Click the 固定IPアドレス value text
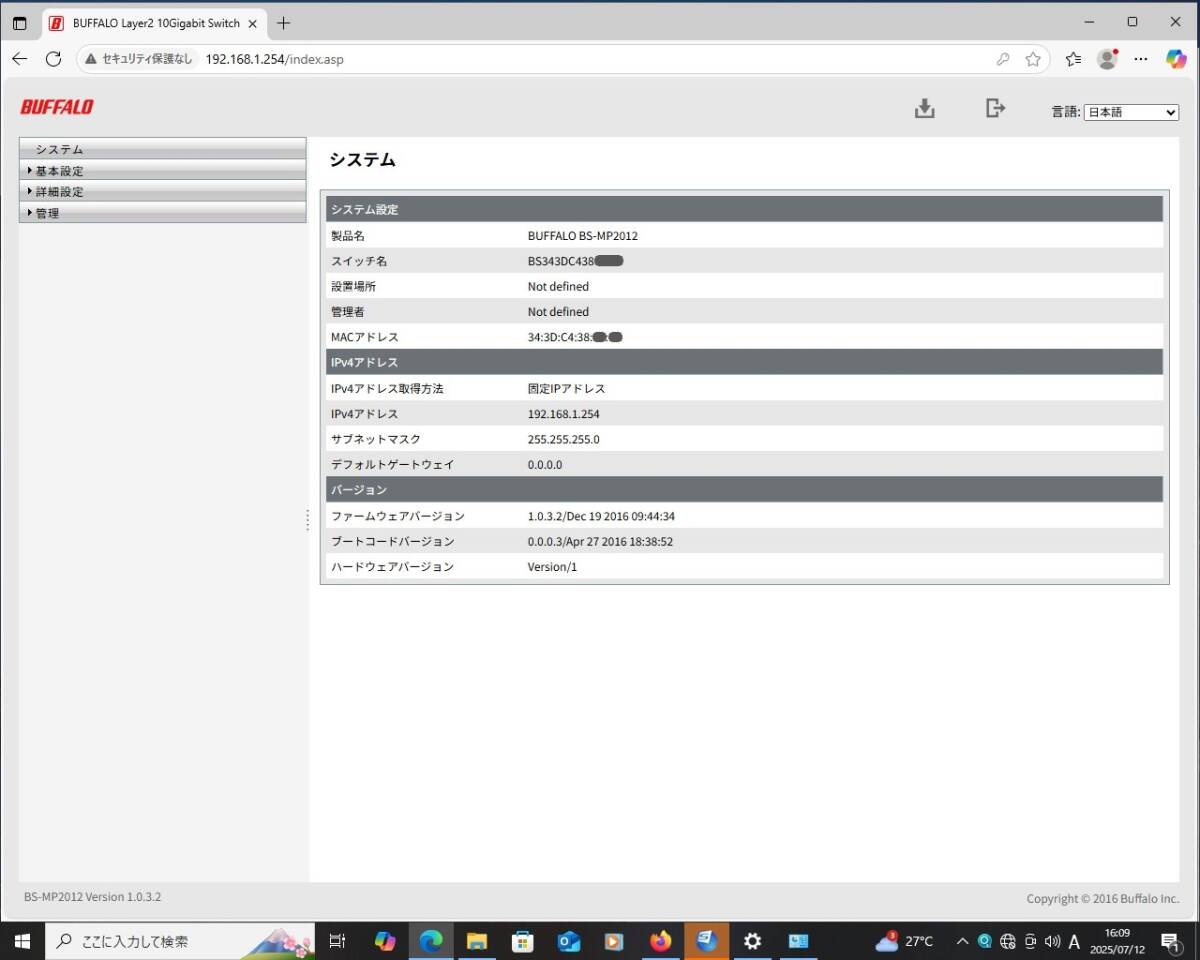This screenshot has width=1200, height=960. 567,388
